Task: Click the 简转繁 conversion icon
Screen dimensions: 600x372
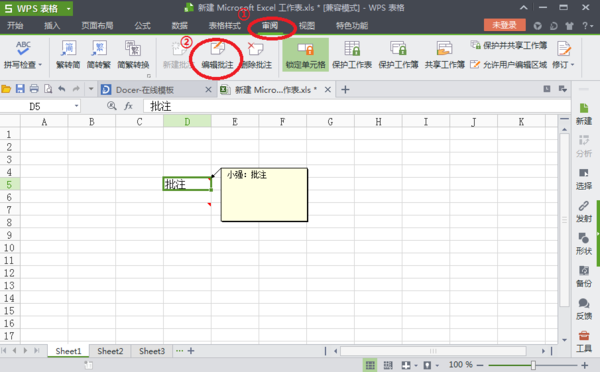Action: [99, 55]
